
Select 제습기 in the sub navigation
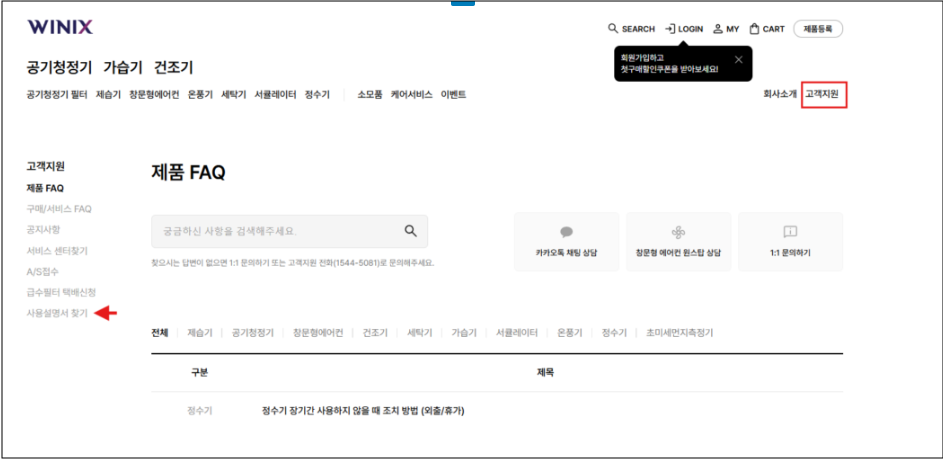click(x=108, y=94)
